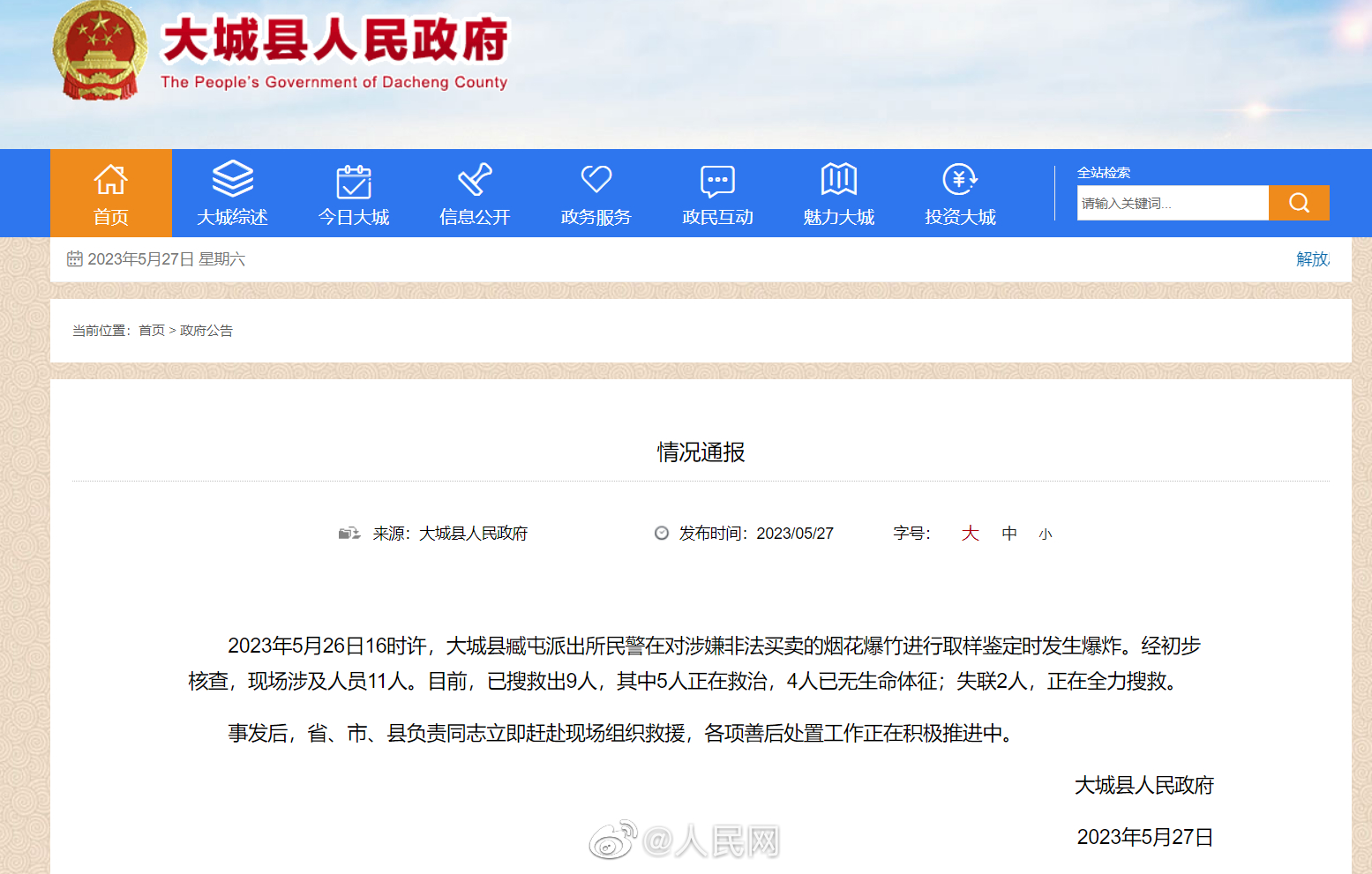Open the 魅力大城 map icon
Viewport: 1372px width, 874px height.
pyautogui.click(x=838, y=179)
